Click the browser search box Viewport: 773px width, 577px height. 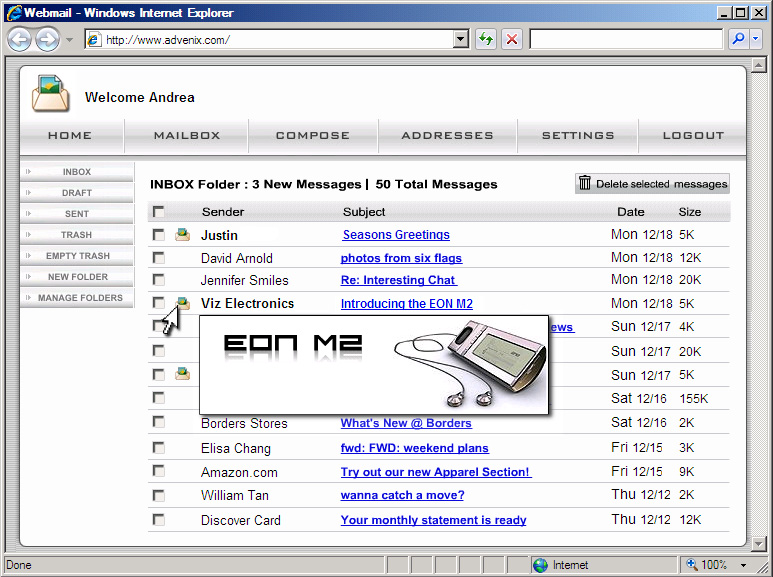click(x=626, y=39)
